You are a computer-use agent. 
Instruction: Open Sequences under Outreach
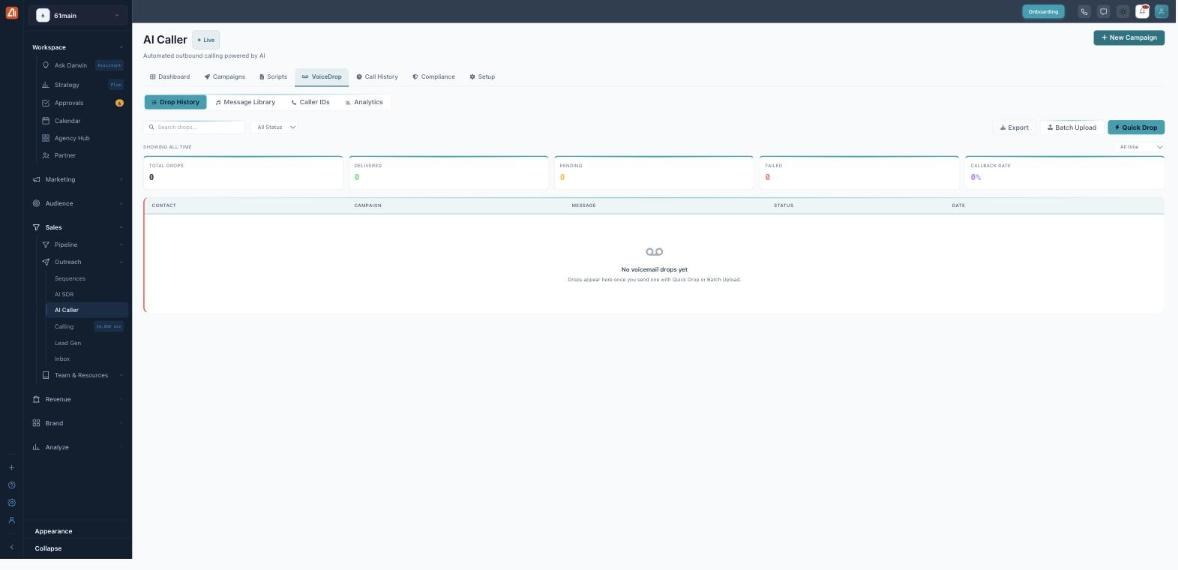pos(70,279)
